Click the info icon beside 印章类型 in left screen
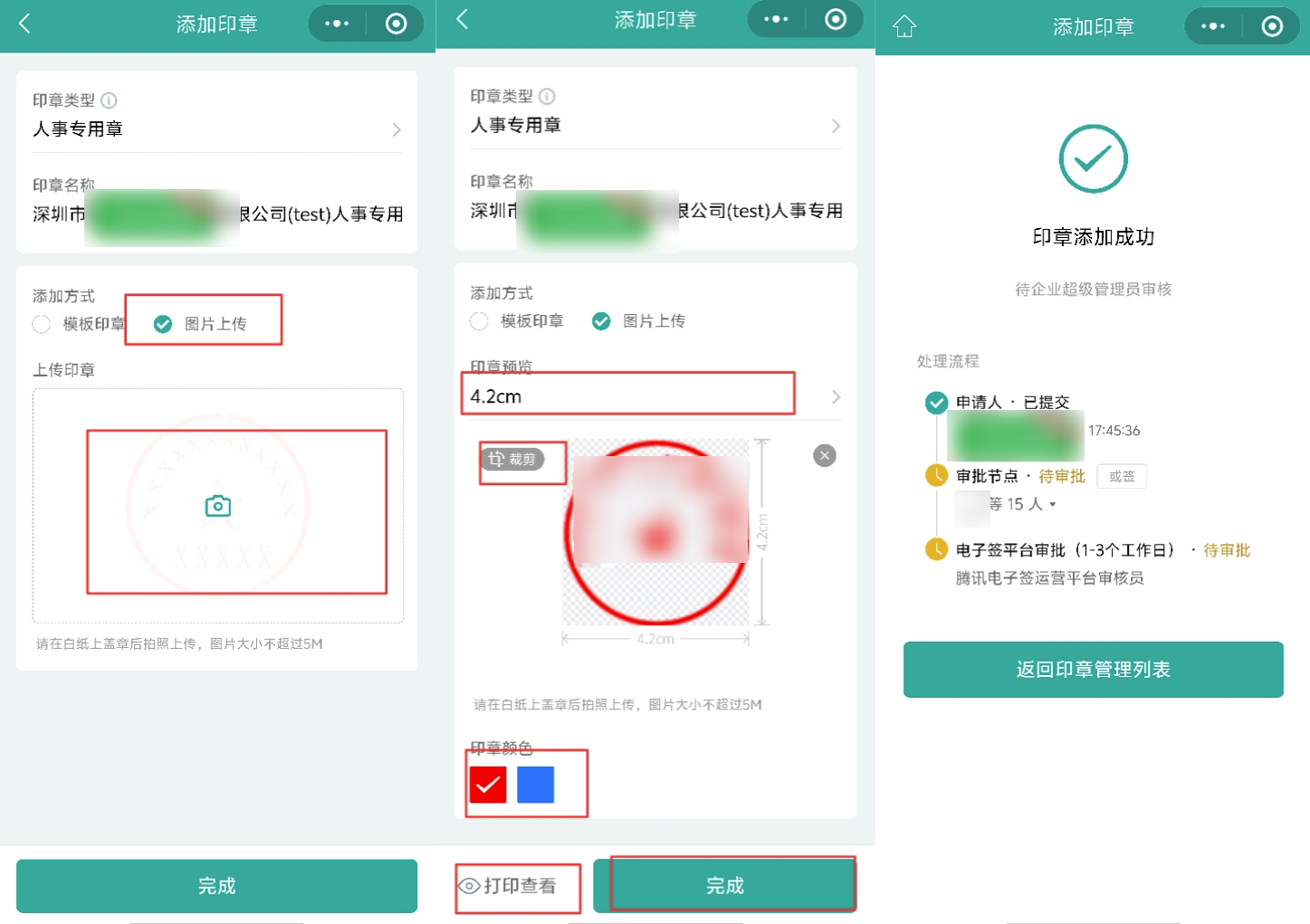This screenshot has height=924, width=1310. [x=109, y=100]
